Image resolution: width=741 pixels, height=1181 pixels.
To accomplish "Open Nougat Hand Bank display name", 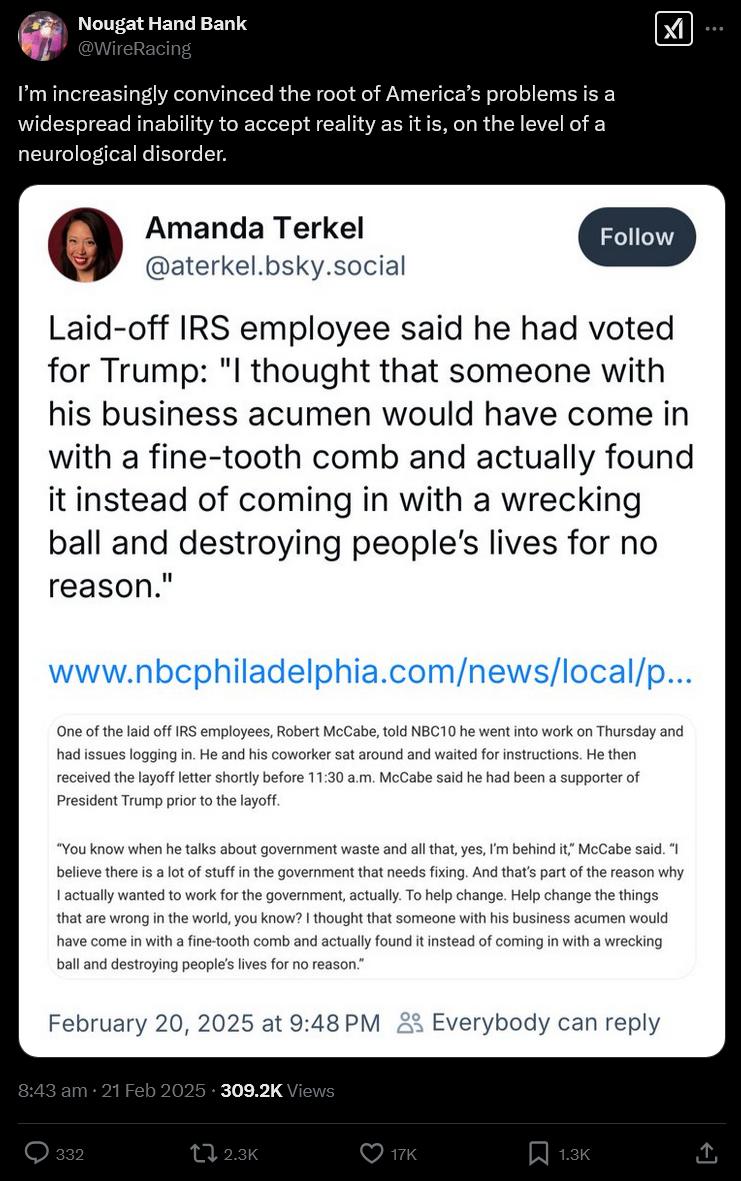I will click(x=162, y=23).
